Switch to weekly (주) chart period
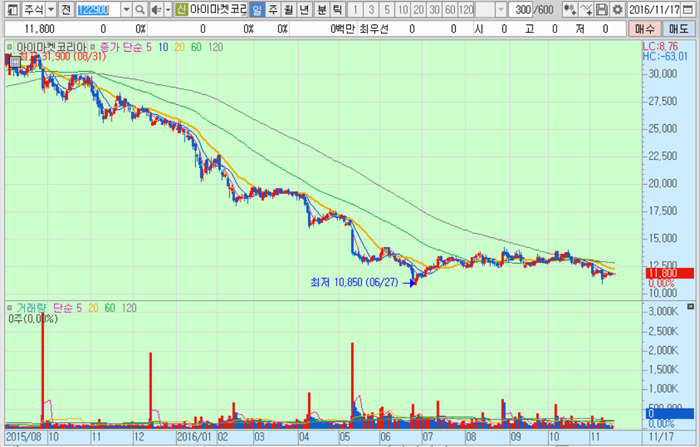Viewport: 700px width, 447px height. pos(273,9)
